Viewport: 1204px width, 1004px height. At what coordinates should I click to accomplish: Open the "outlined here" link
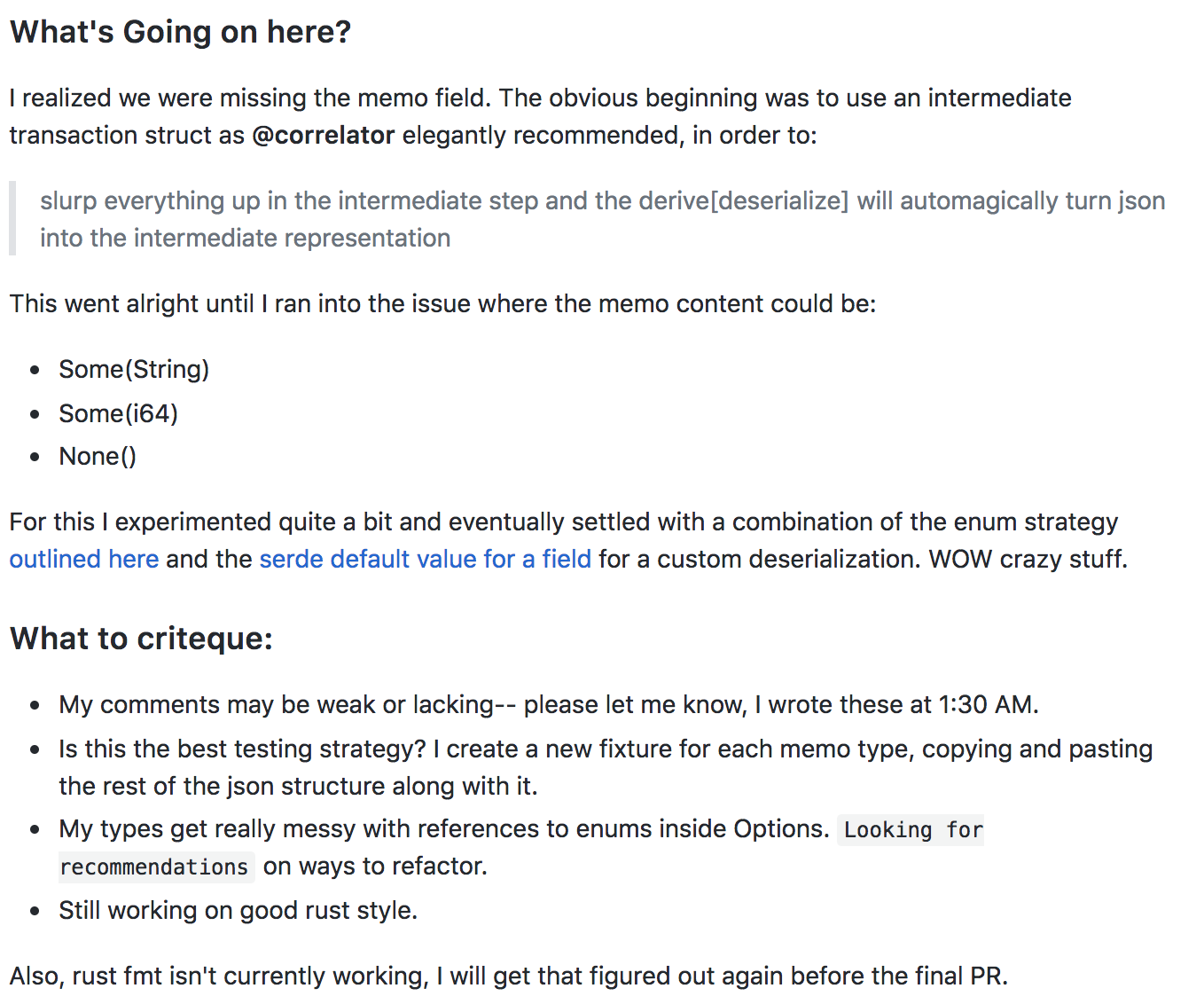coord(84,560)
